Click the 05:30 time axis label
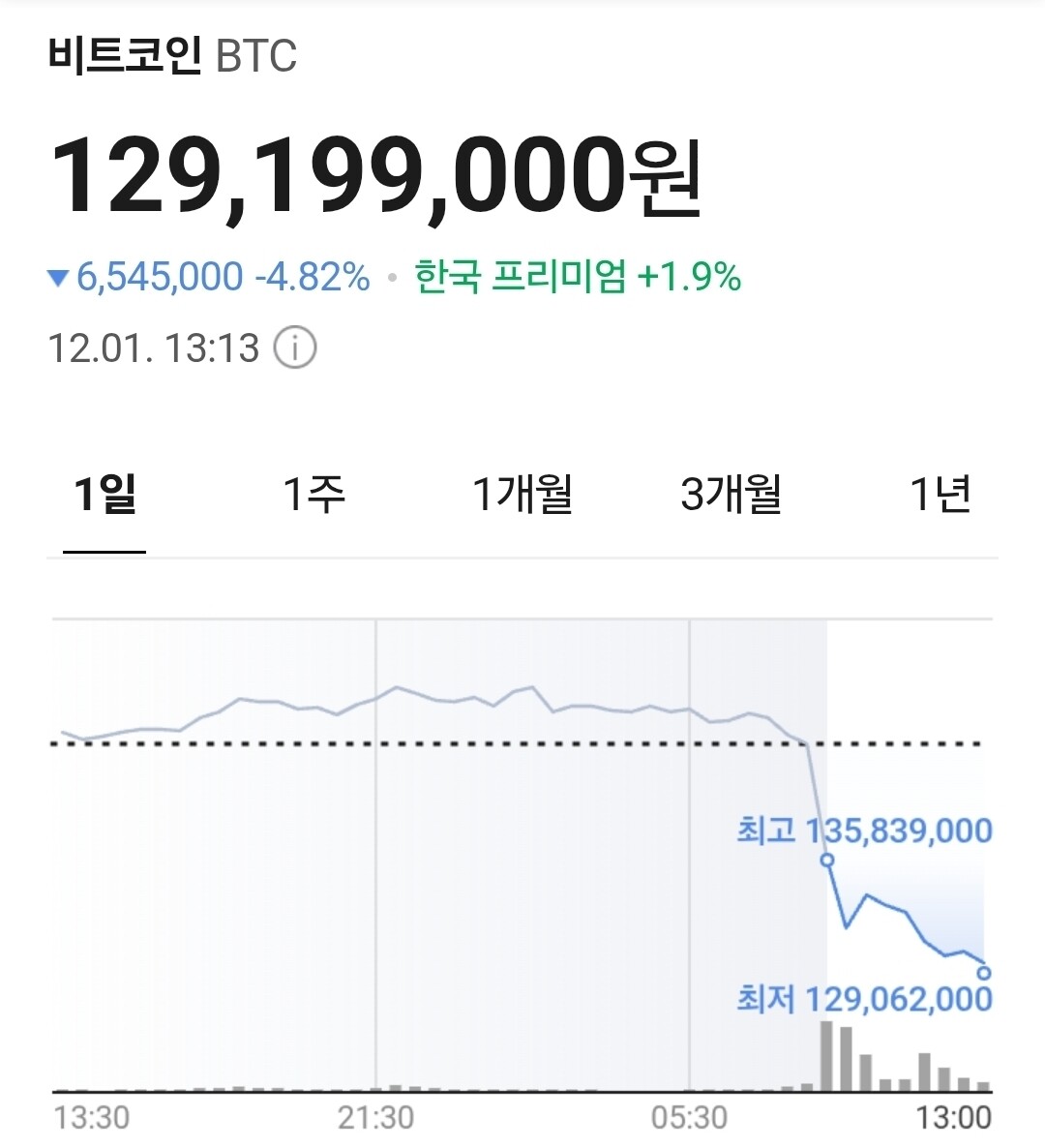 pos(689,1118)
